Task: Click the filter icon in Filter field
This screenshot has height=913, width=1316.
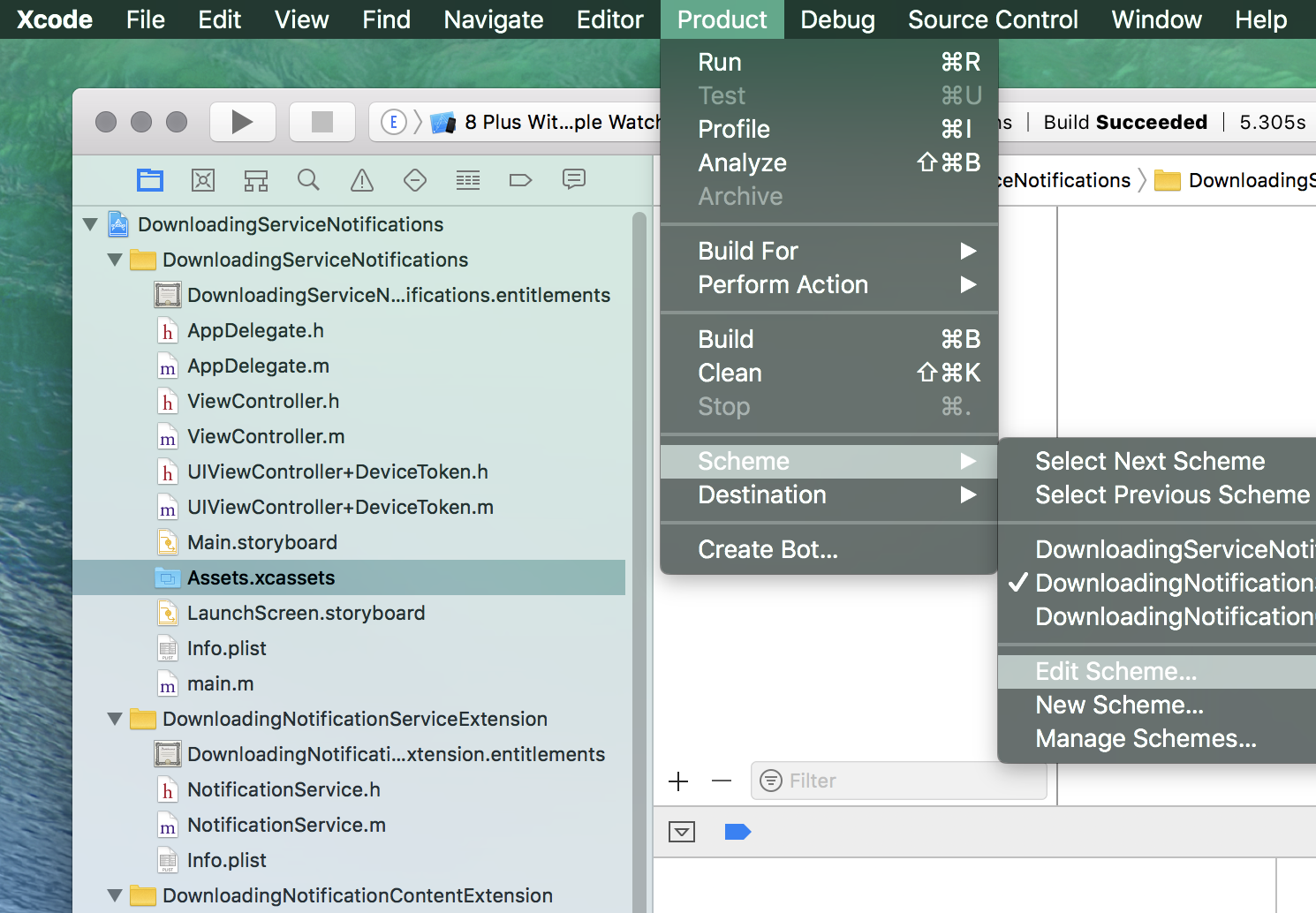Action: (771, 781)
